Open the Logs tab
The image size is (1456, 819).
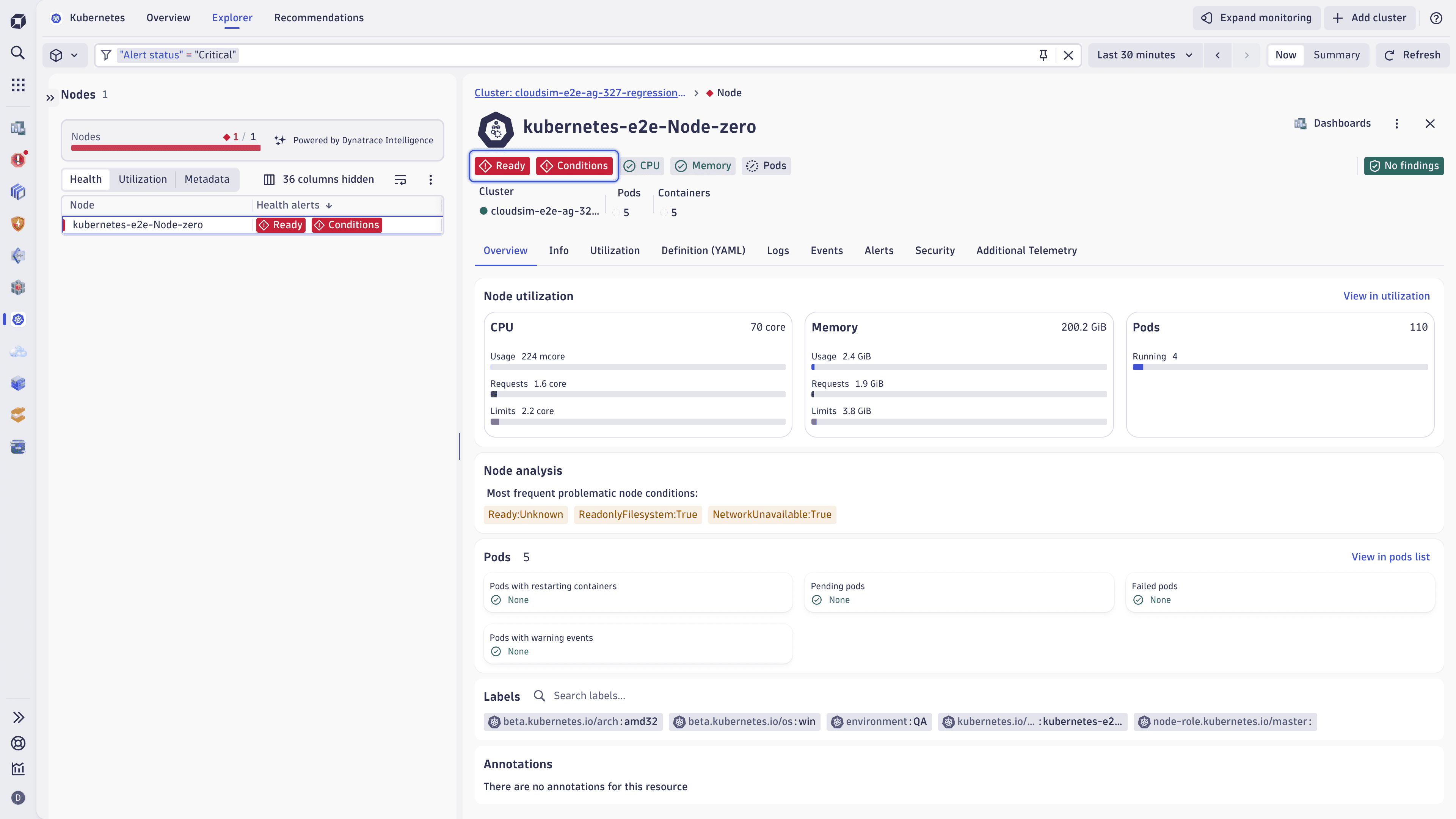778,250
